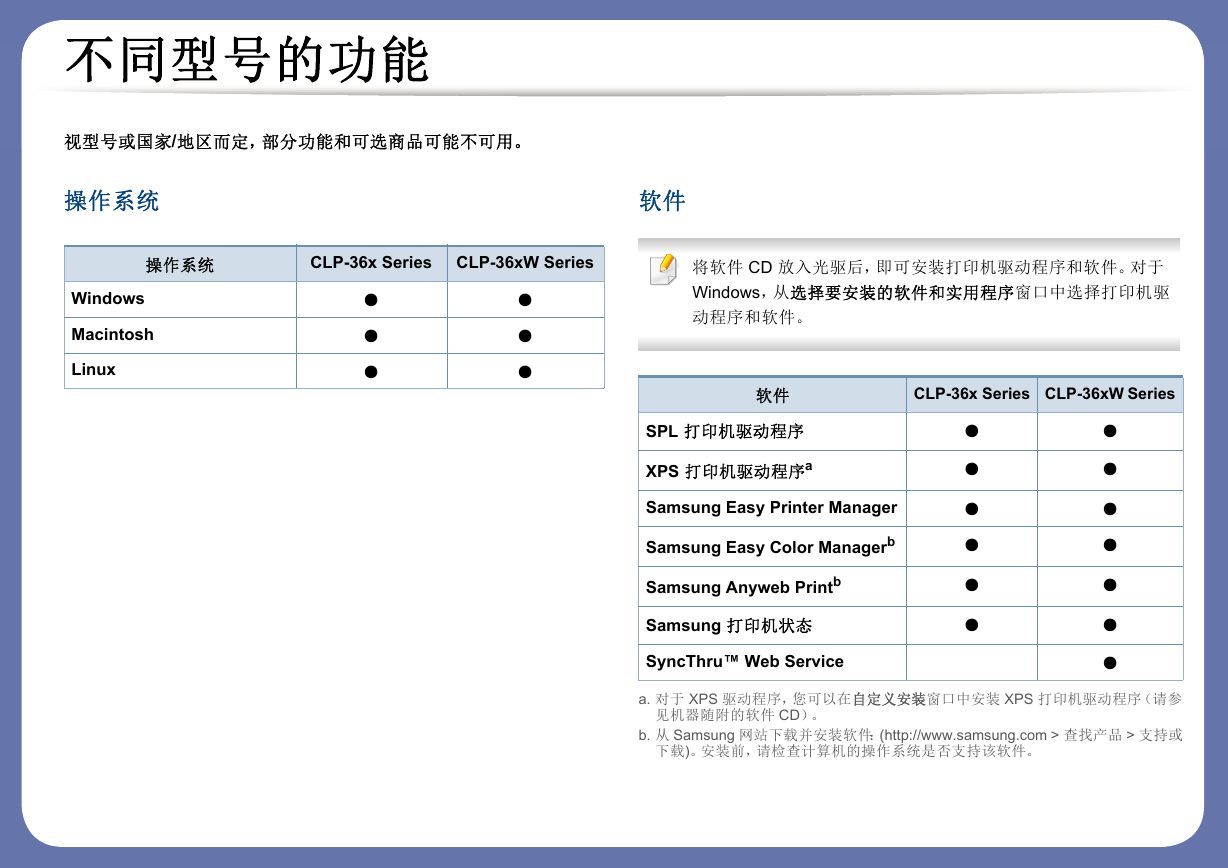
Task: Click the note icon beside the software CD notice
Action: coord(662,271)
